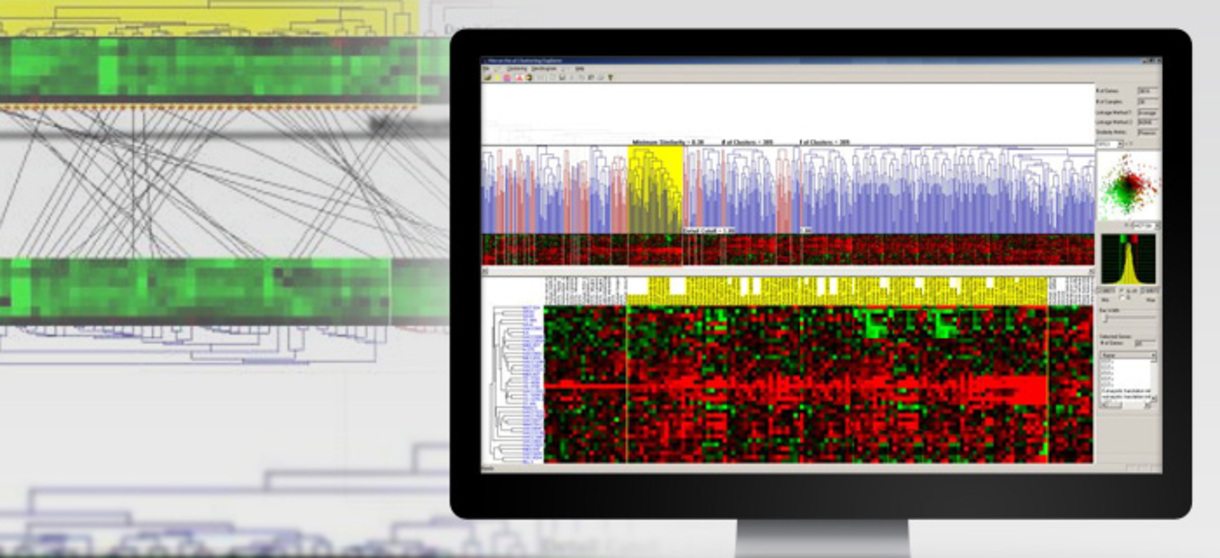Click the Bar Width slider handle

coord(1107,317)
